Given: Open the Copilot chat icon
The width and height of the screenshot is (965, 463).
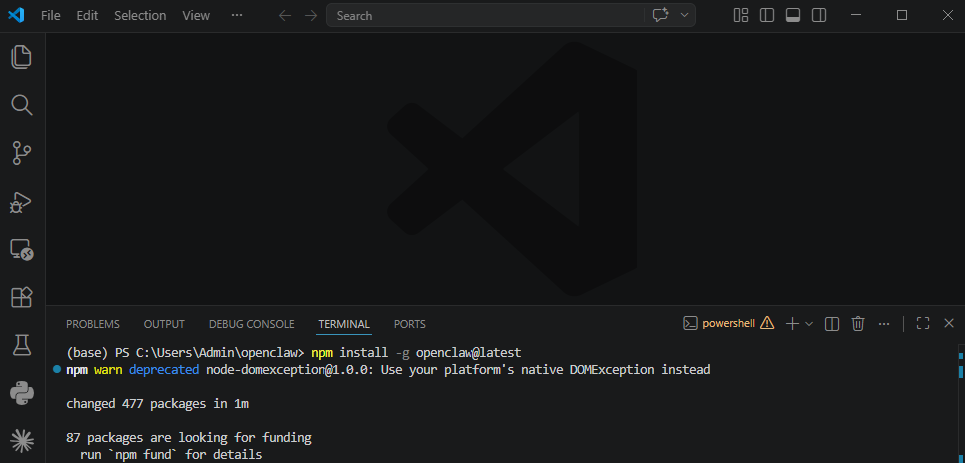Looking at the screenshot, I should click(660, 15).
